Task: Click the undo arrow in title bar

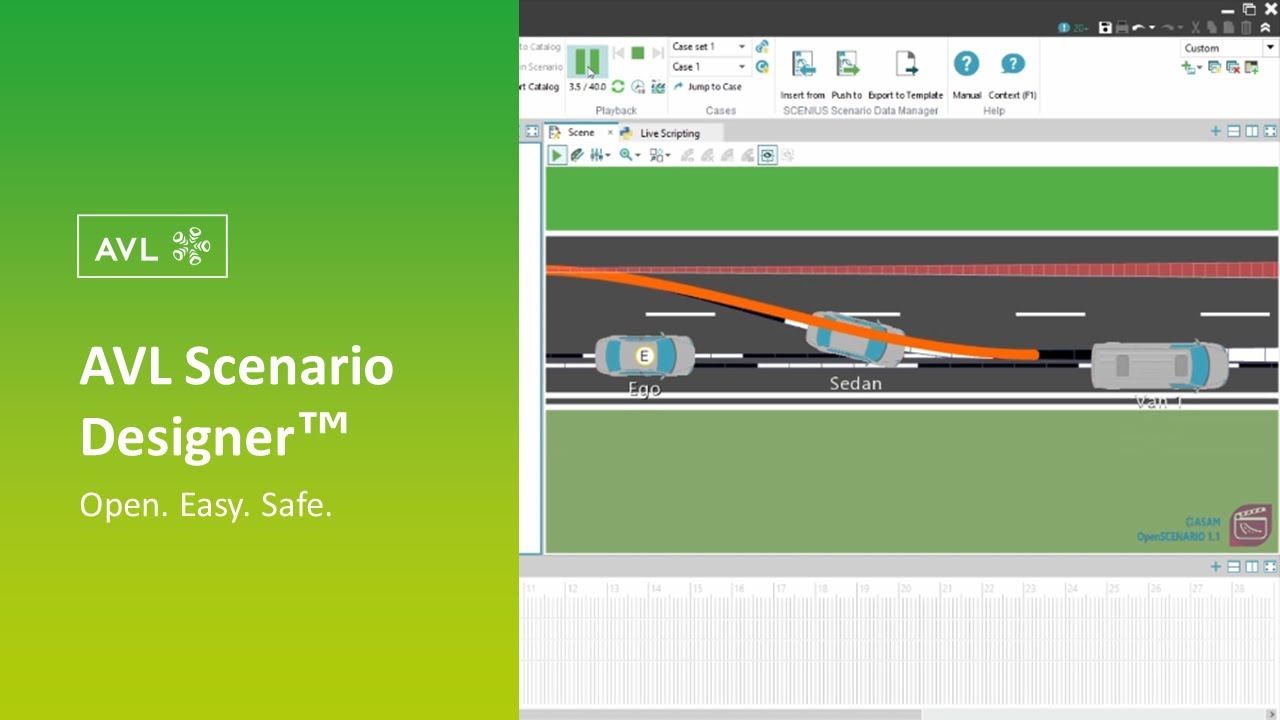Action: pos(1139,28)
